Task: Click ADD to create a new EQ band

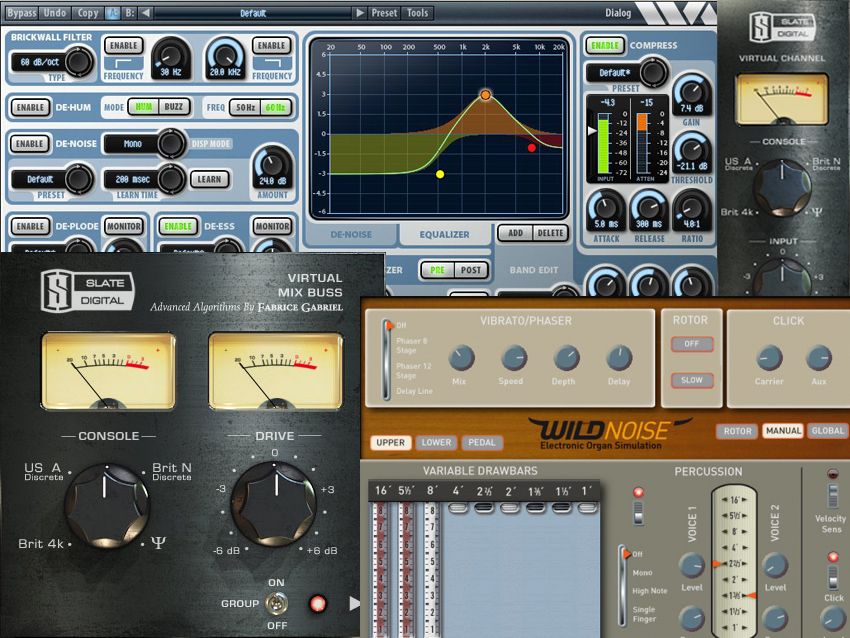Action: click(516, 232)
